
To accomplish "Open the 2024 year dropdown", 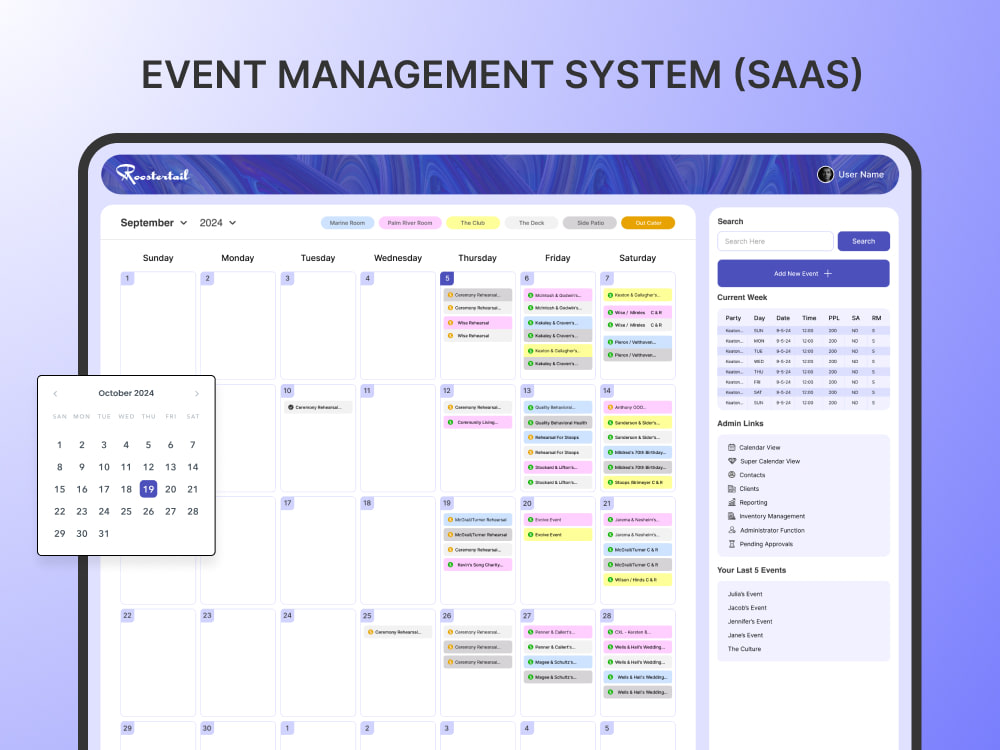I will pyautogui.click(x=217, y=223).
